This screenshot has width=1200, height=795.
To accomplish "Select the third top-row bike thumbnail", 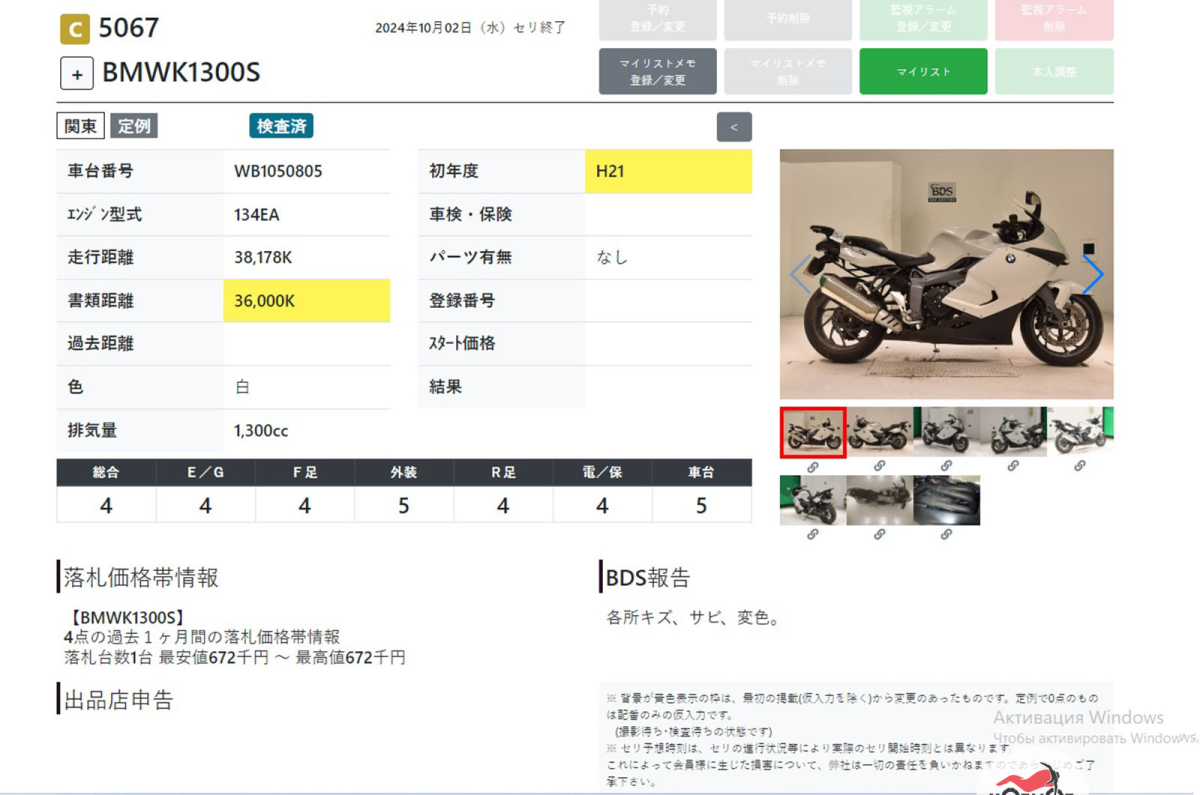I will [x=947, y=432].
